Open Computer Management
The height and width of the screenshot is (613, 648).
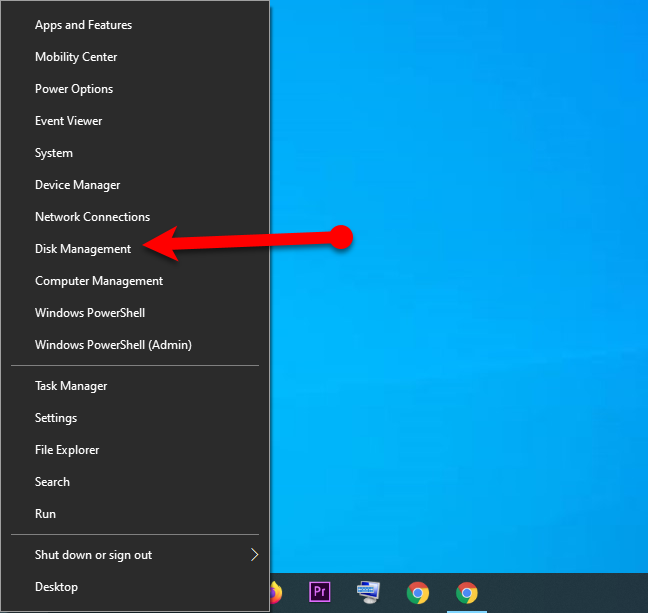pyautogui.click(x=99, y=281)
